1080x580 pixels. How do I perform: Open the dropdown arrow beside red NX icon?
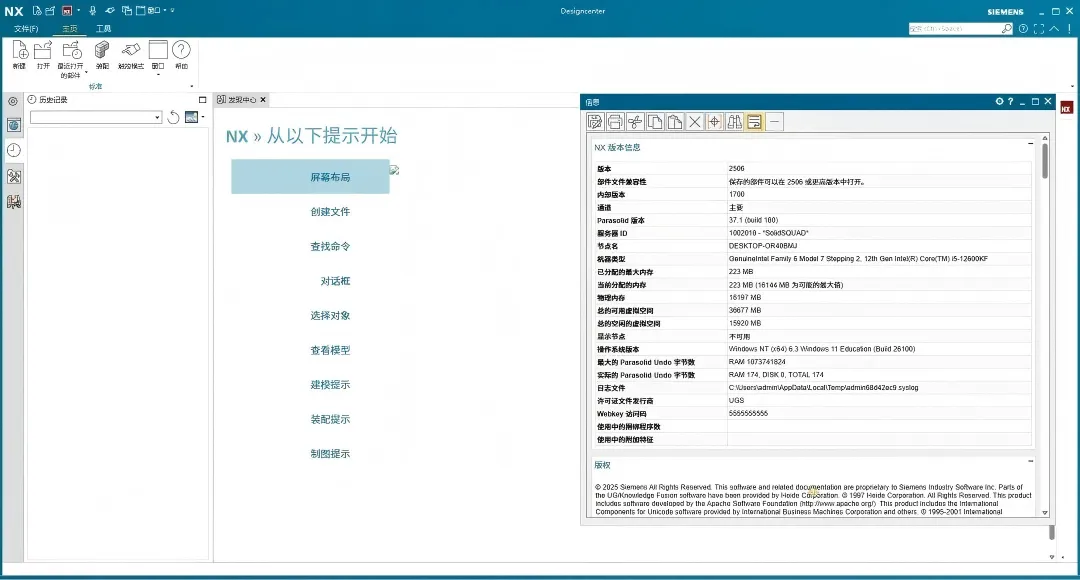point(79,10)
